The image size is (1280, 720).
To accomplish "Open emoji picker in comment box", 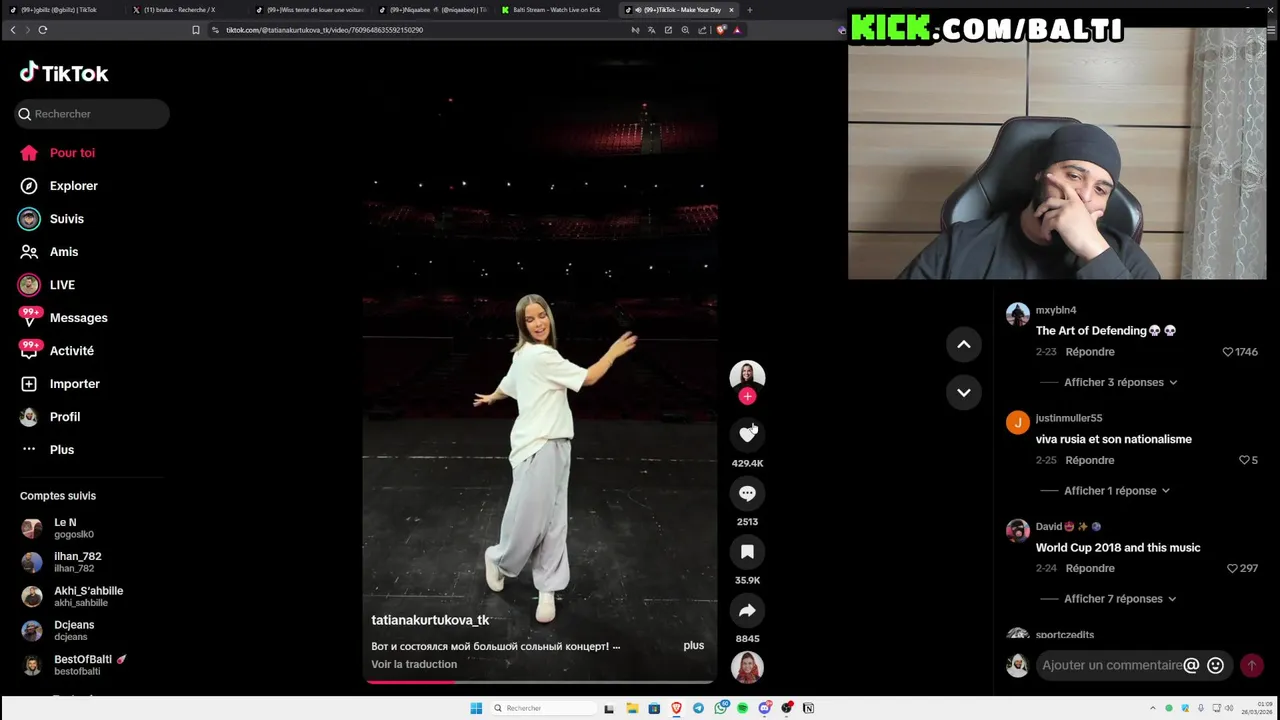I will (x=1215, y=665).
